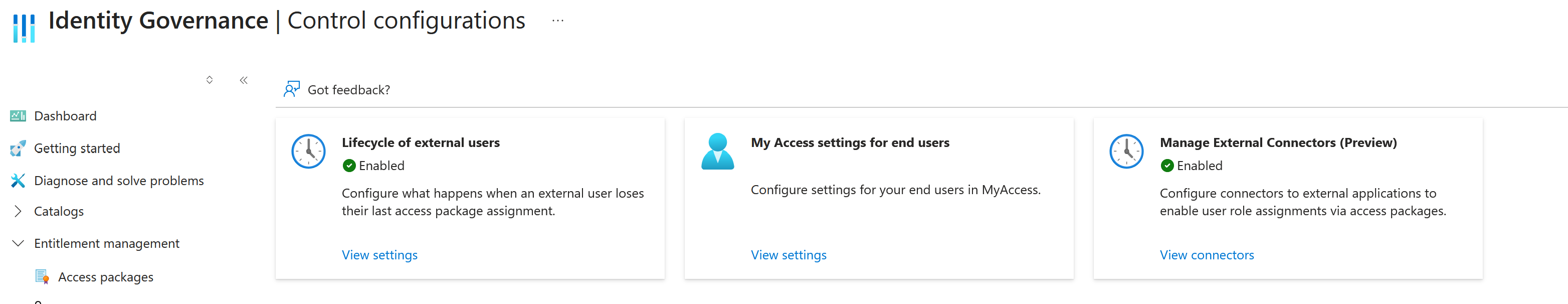
Task: Select Access packages in the sidebar
Action: pos(105,276)
